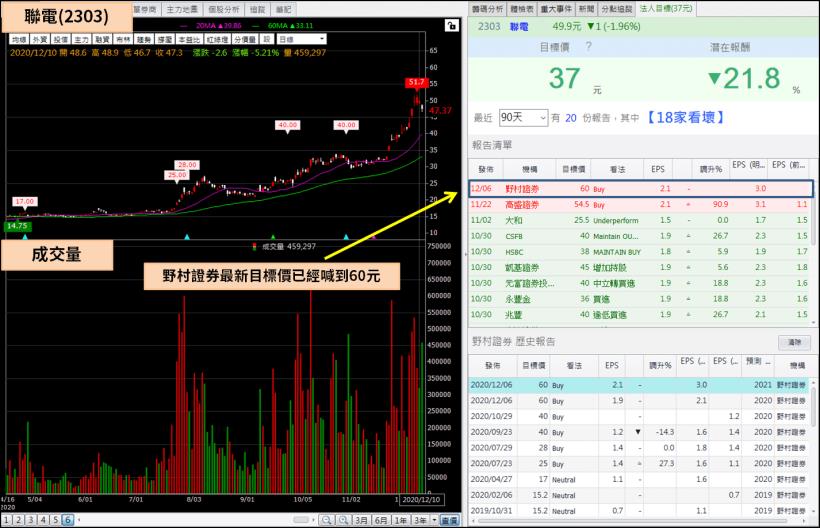Sort report list by 機構 column header
This screenshot has width=820, height=528.
pos(530,169)
